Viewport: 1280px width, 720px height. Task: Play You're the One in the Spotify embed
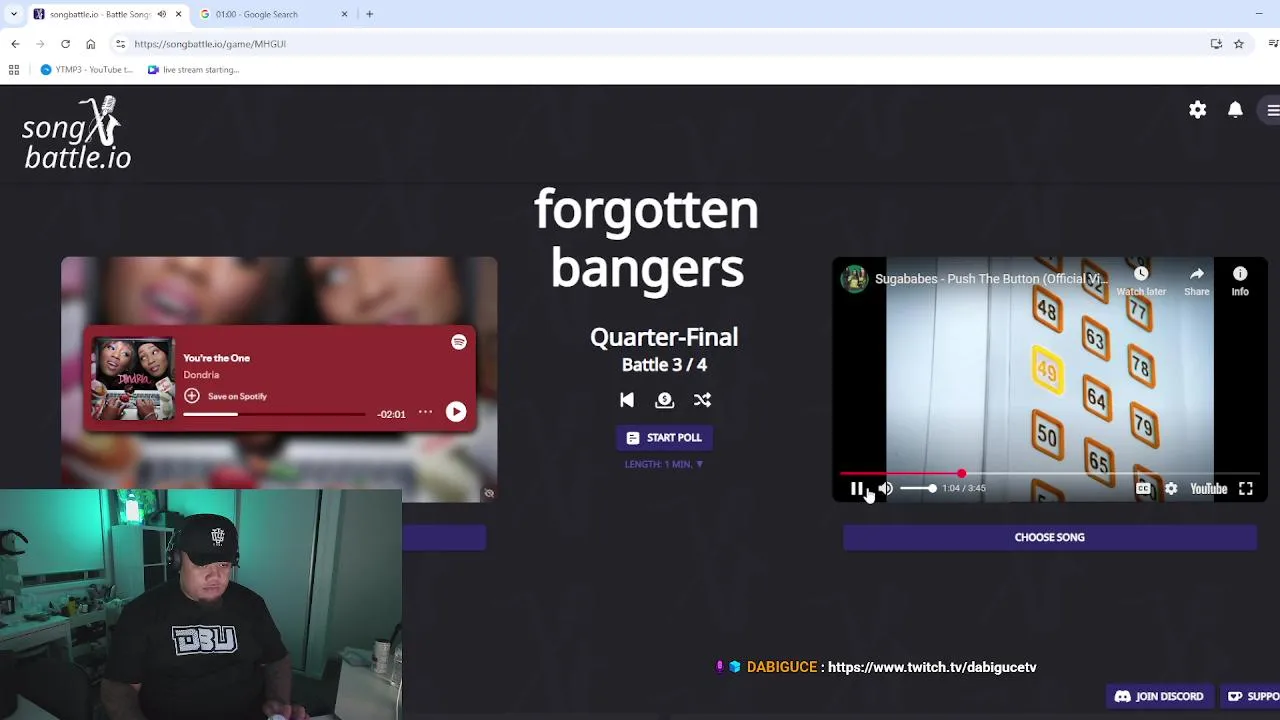coord(456,412)
